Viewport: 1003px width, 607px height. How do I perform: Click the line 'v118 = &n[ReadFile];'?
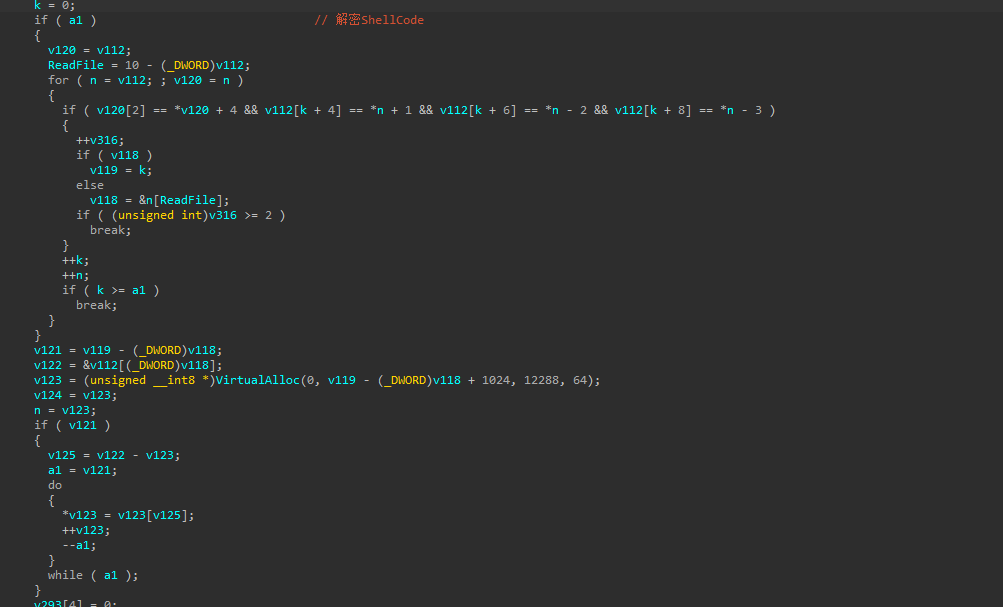(x=160, y=200)
